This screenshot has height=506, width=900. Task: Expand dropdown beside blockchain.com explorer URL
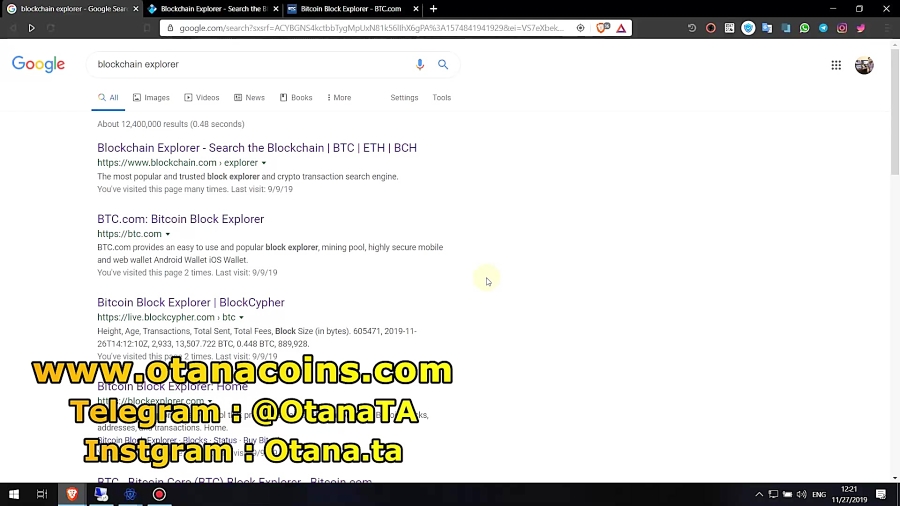(264, 163)
